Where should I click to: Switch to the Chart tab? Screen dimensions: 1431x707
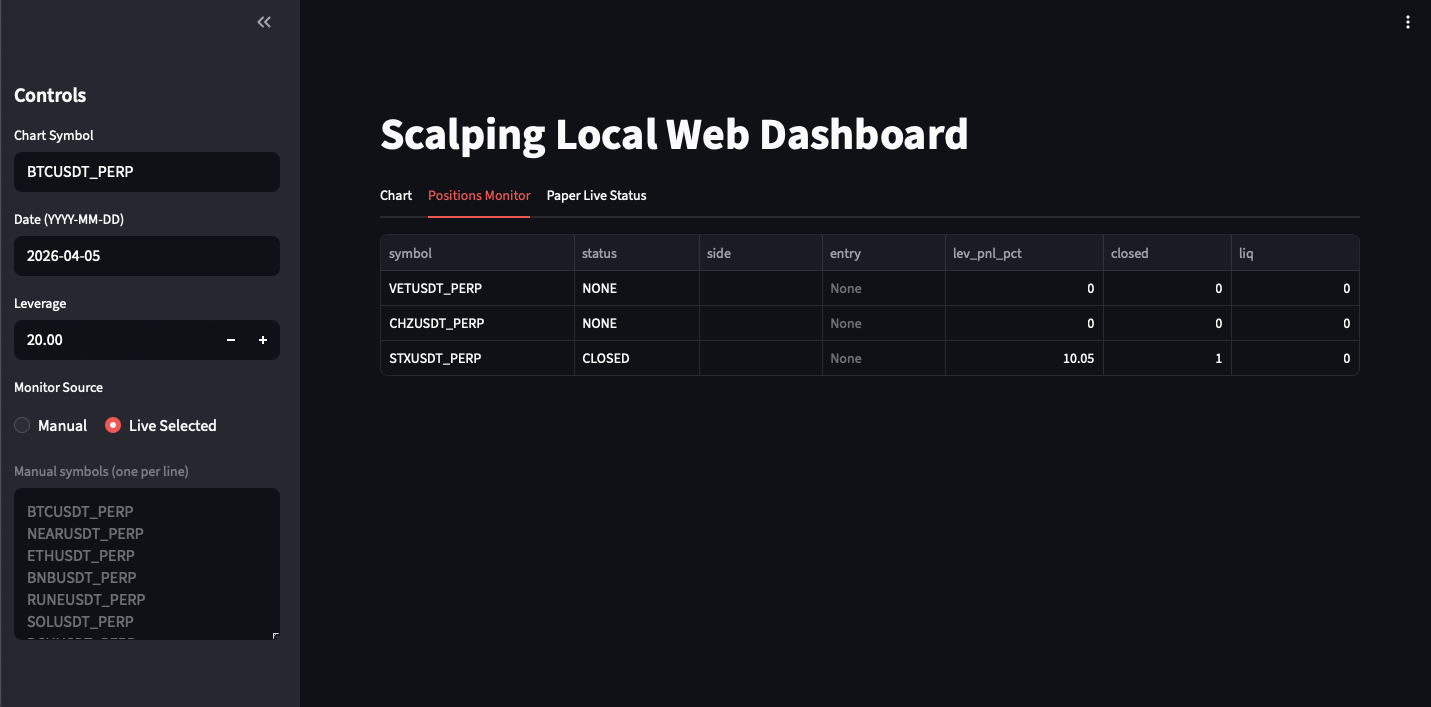396,196
